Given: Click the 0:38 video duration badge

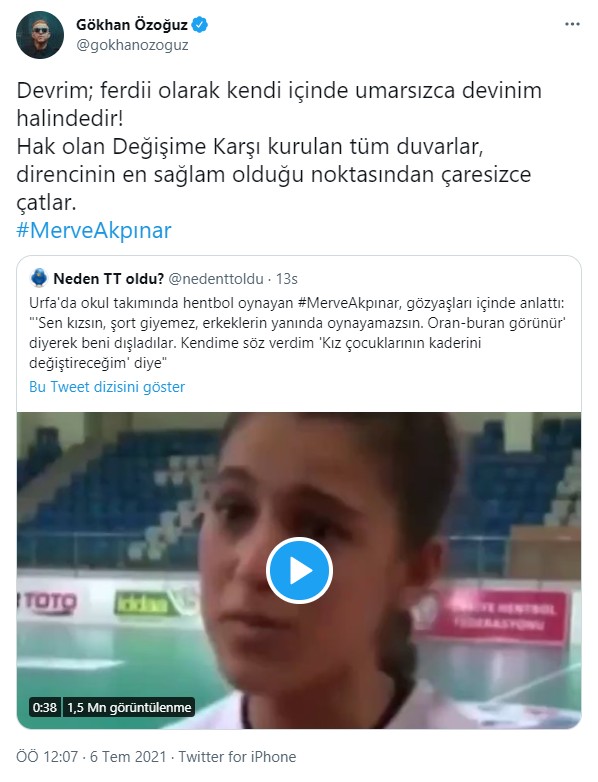Looking at the screenshot, I should point(45,707).
